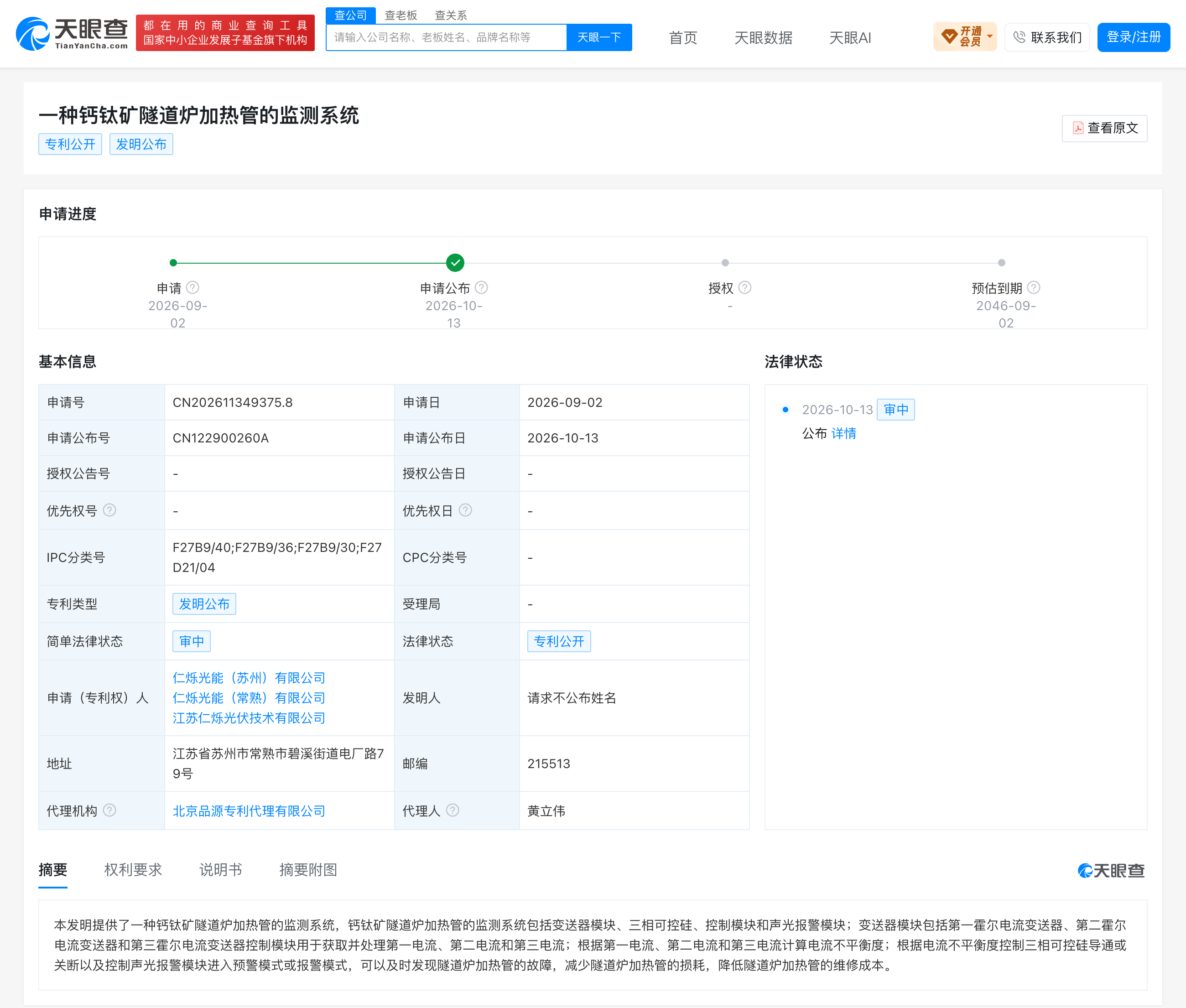This screenshot has width=1186, height=1008.
Task: Click the green checkmark progress node
Action: pyautogui.click(x=455, y=263)
